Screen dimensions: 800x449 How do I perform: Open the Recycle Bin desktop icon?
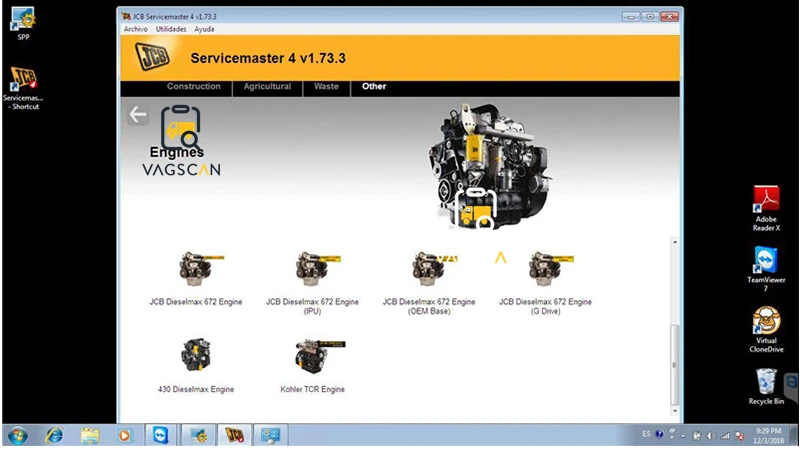coord(766,386)
